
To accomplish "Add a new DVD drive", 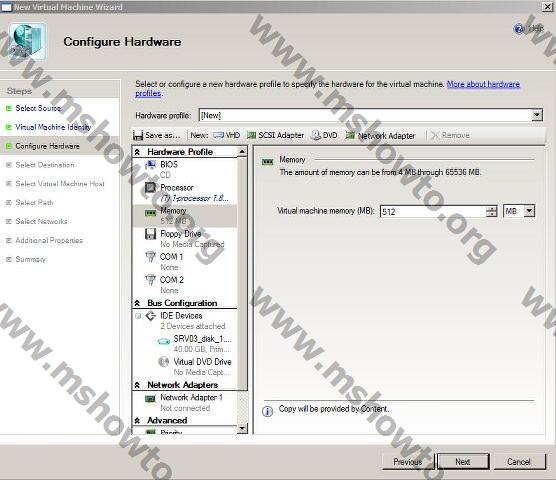I will [x=324, y=135].
